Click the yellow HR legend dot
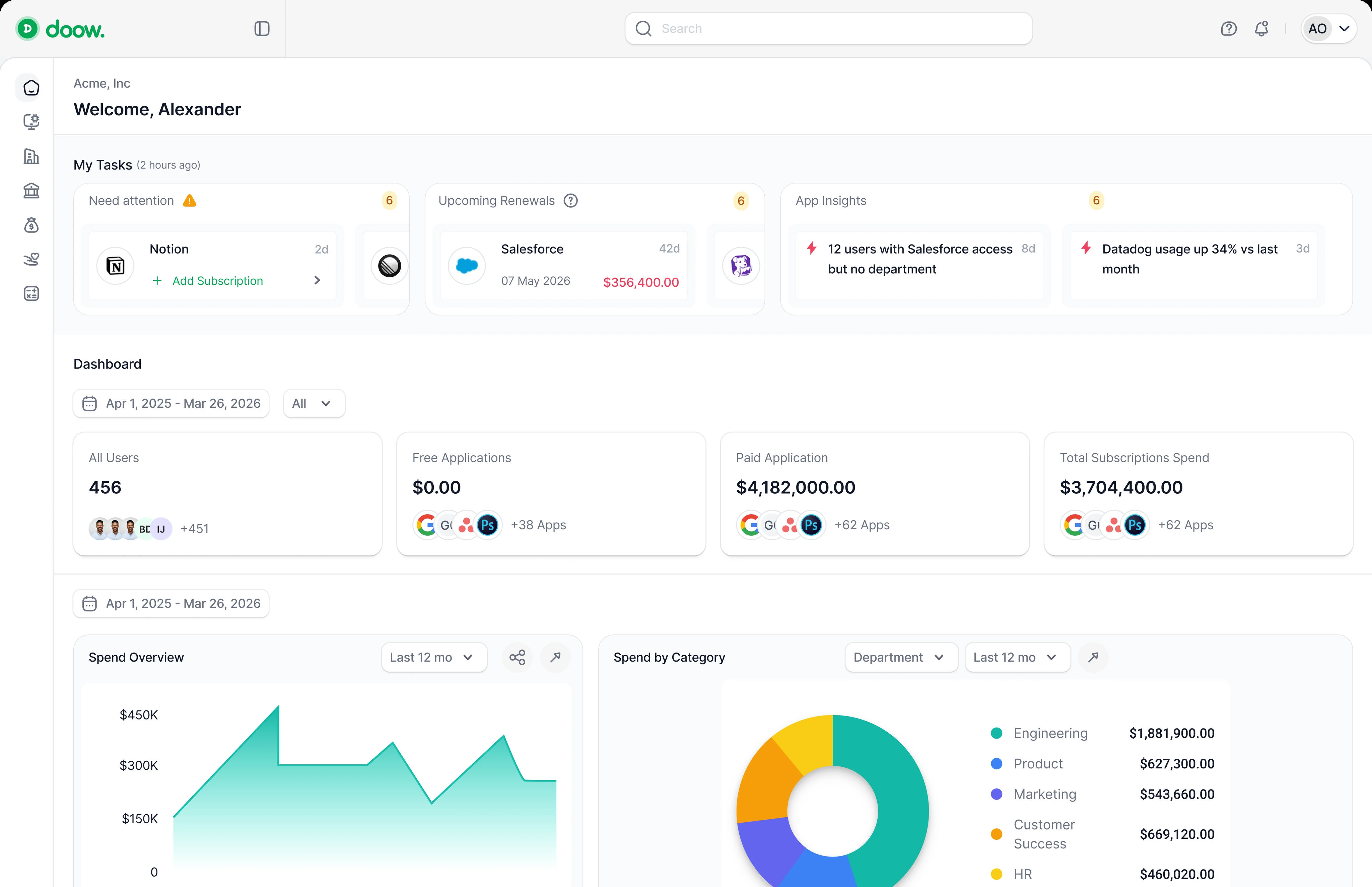 997,874
